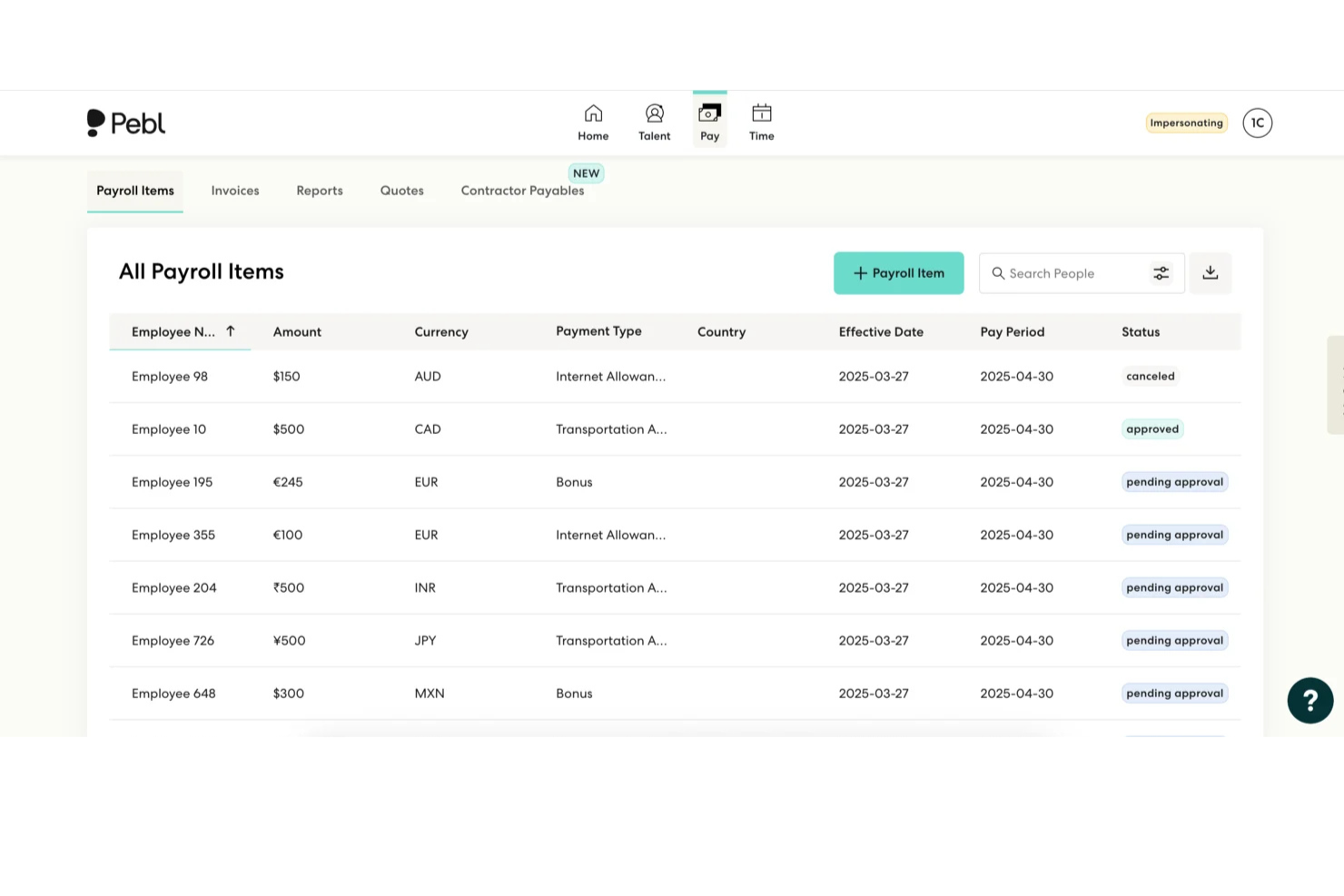Click Employee 98 Internet Allowance cell
This screenshot has height=896, width=1344.
pyautogui.click(x=610, y=376)
